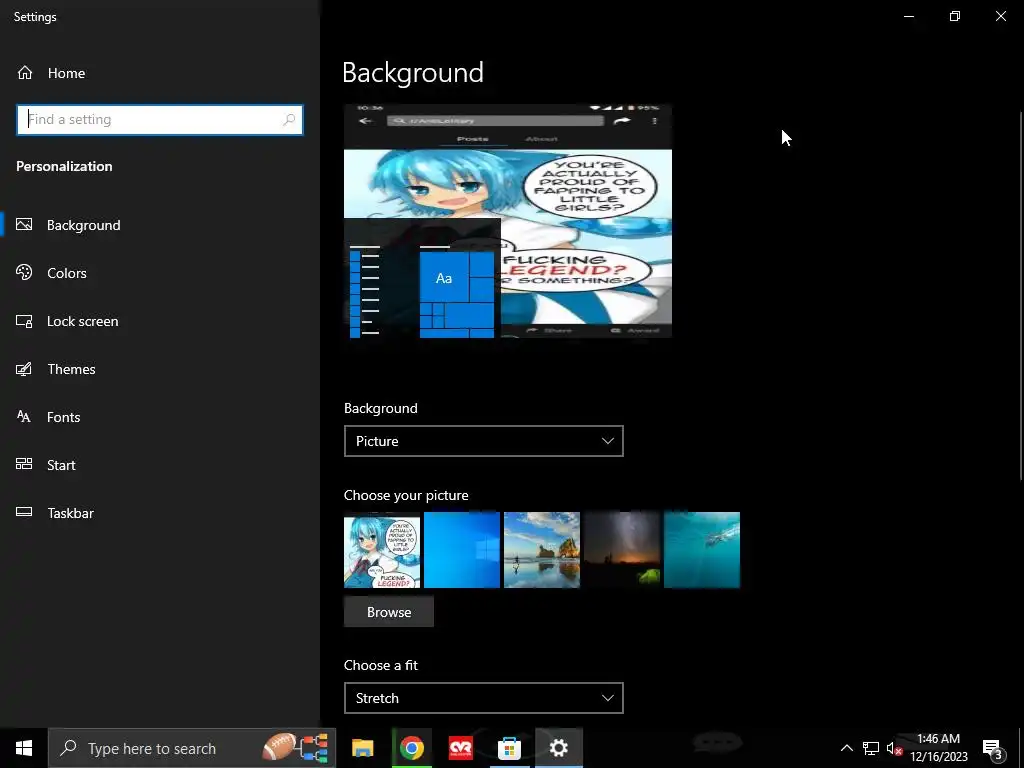
Task: Click the muted volume tray icon
Action: point(894,748)
